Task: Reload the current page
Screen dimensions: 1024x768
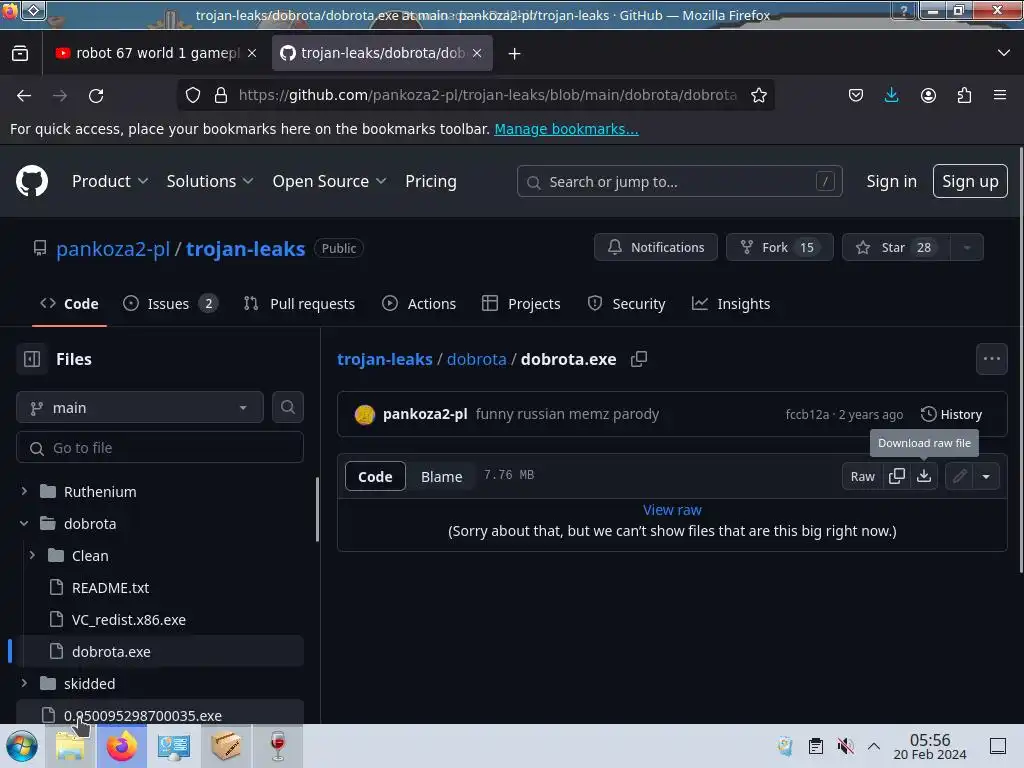Action: tap(96, 96)
